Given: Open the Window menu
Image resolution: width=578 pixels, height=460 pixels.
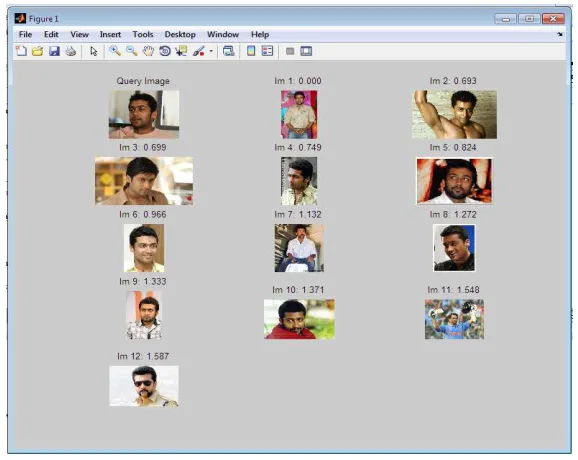Looking at the screenshot, I should click(x=223, y=34).
